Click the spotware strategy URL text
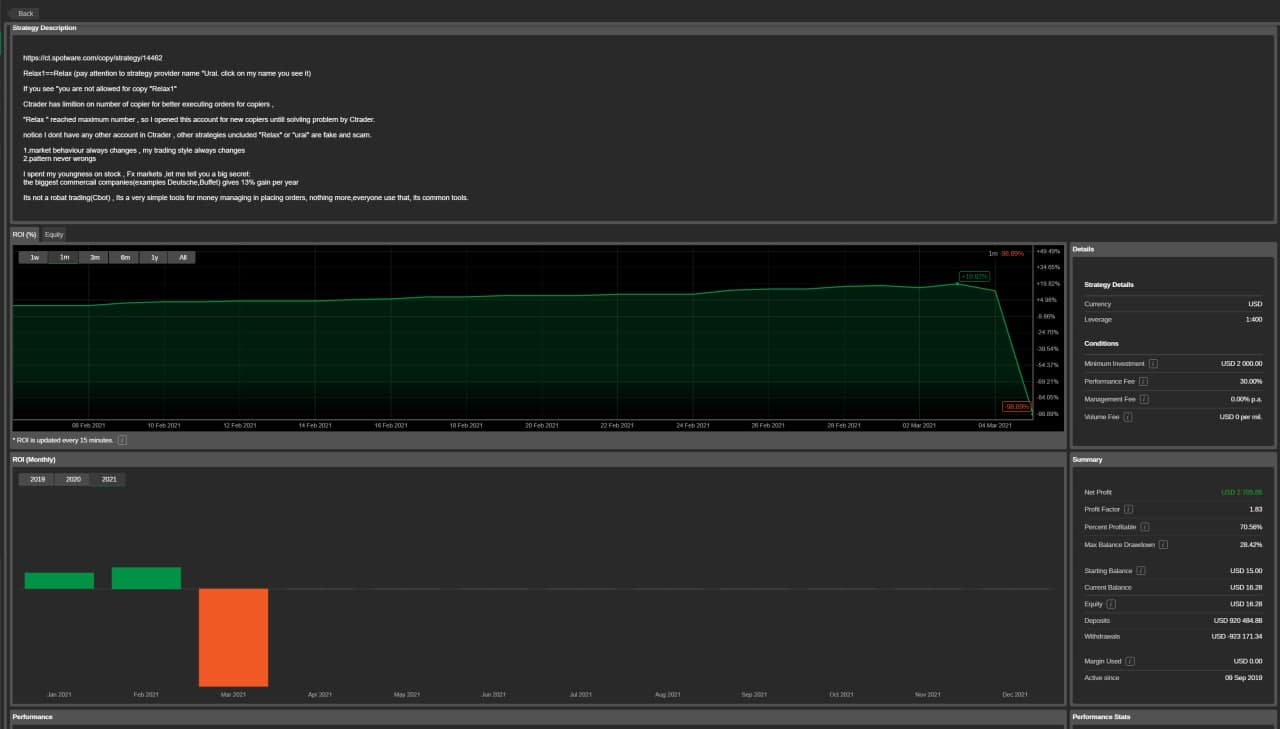This screenshot has width=1280, height=729. click(x=92, y=58)
